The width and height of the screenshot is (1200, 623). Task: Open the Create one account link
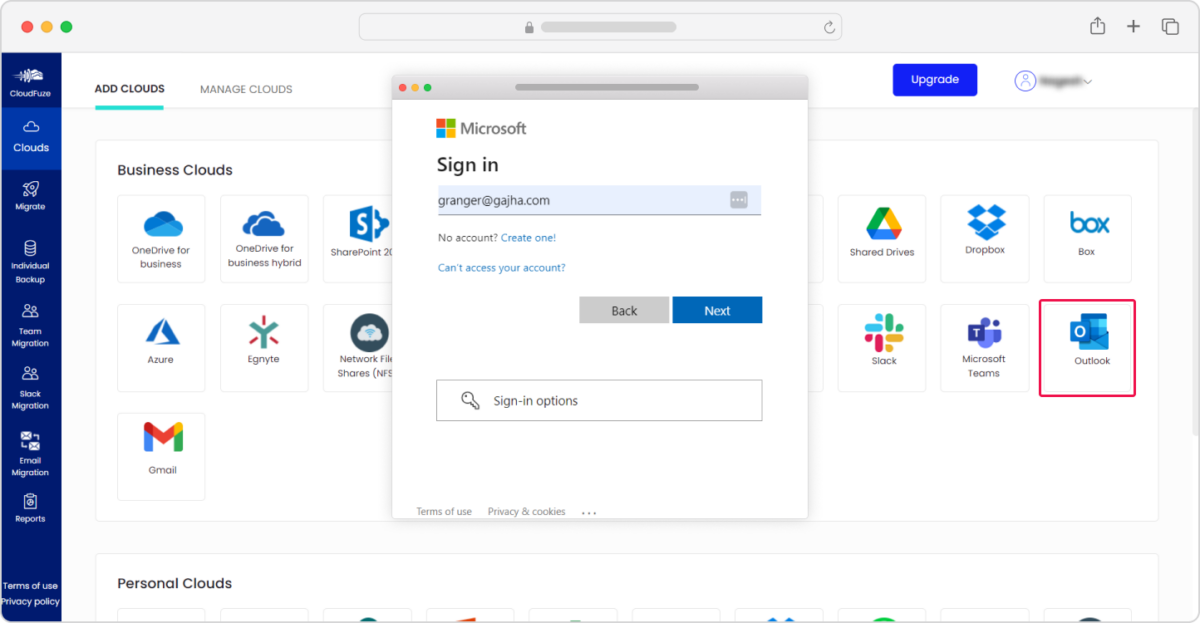point(531,237)
